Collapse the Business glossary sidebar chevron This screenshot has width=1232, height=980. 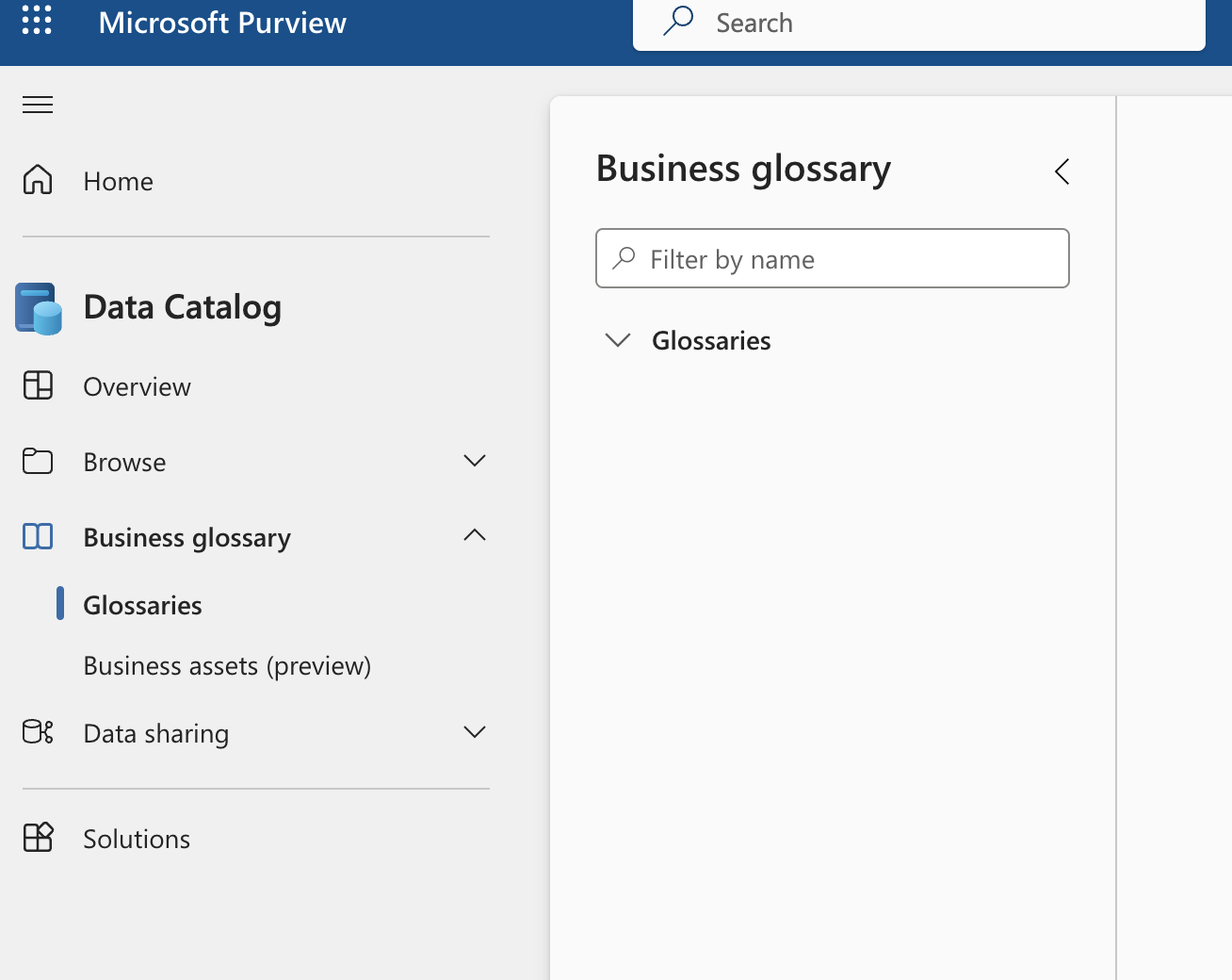pos(475,535)
